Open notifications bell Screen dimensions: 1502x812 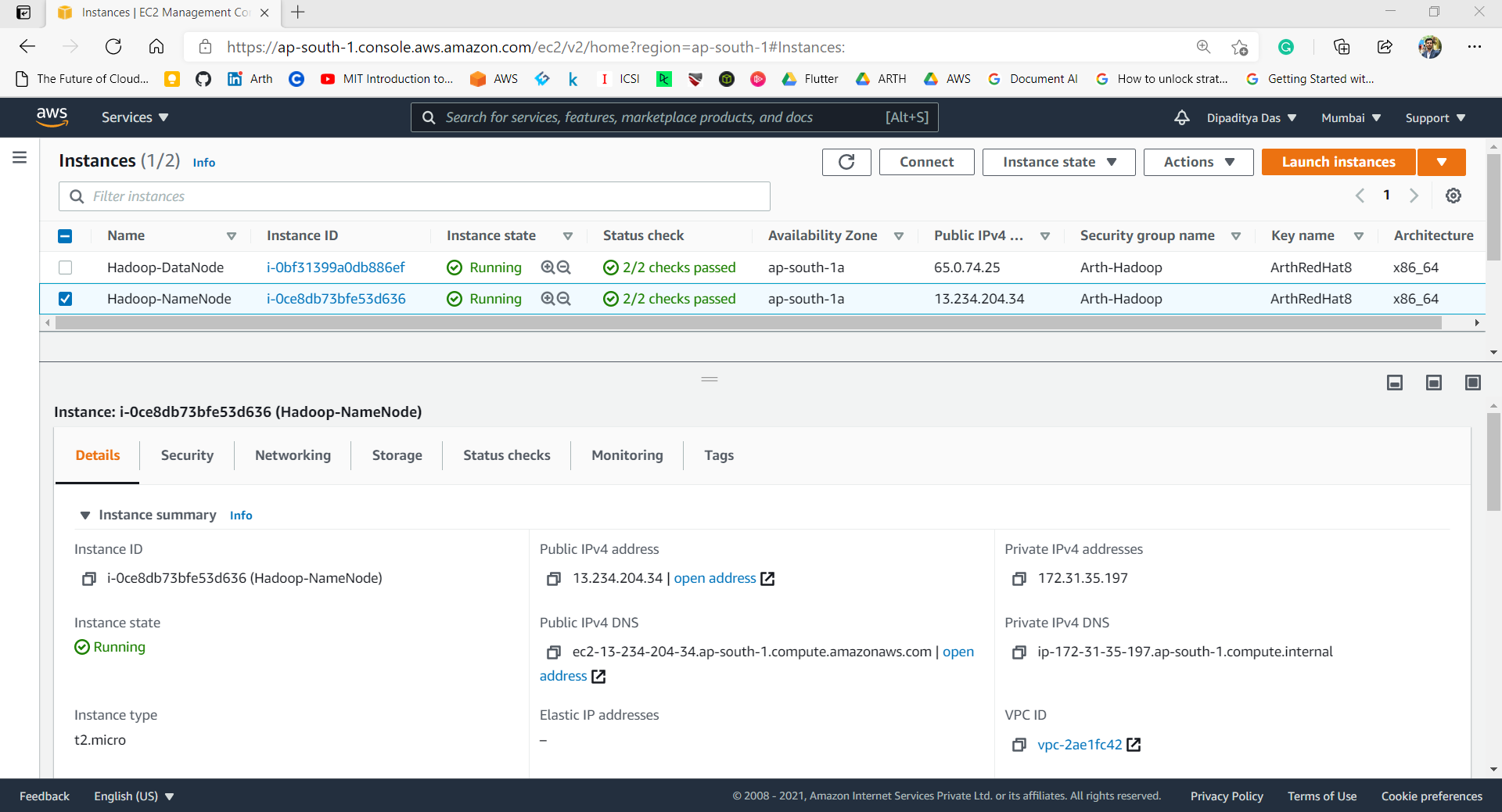(1180, 117)
